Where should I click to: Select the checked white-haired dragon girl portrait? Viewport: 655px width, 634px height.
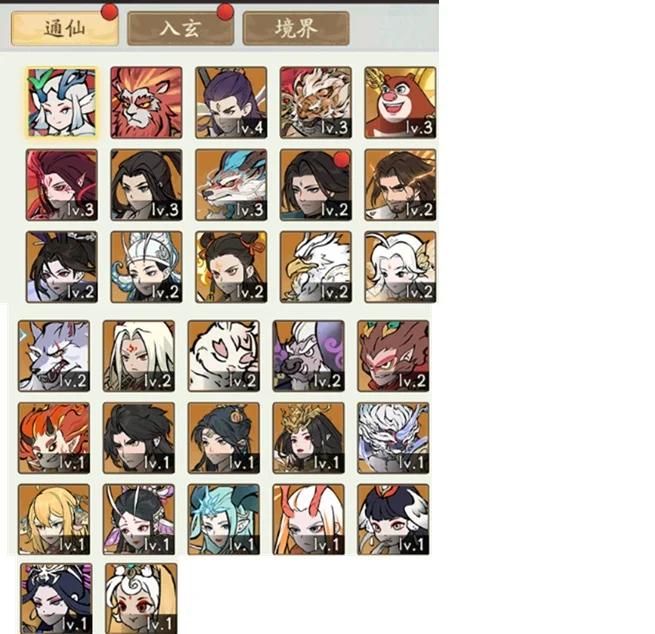pyautogui.click(x=62, y=102)
